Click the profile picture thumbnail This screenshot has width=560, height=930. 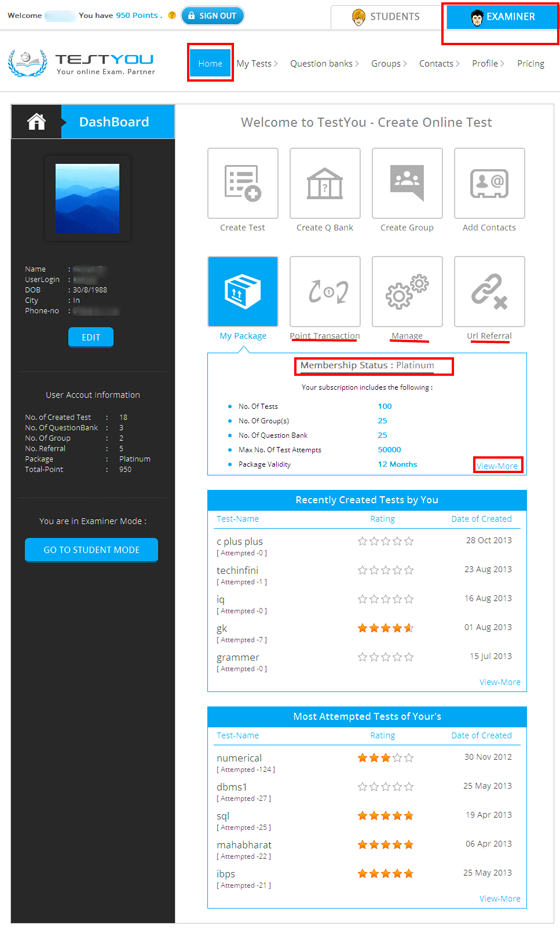[x=87, y=199]
